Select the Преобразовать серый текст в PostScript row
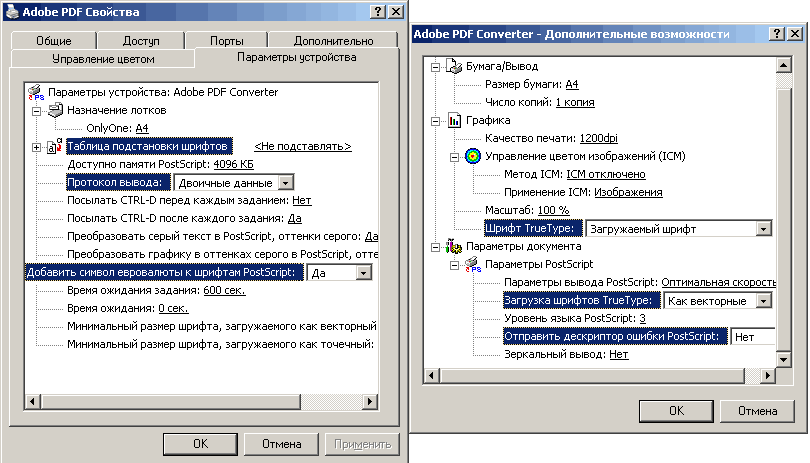Image resolution: width=810 pixels, height=463 pixels. coord(223,237)
